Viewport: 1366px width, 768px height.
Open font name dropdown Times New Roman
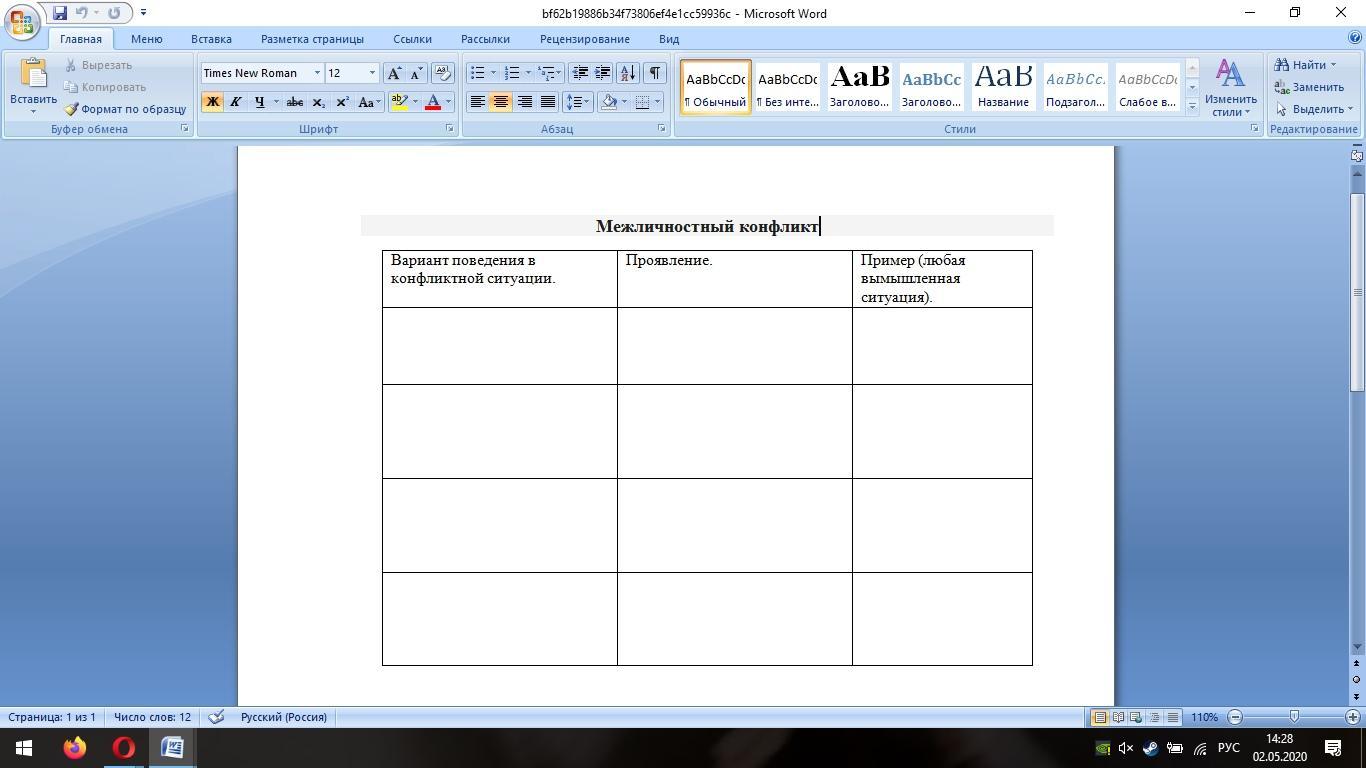point(317,73)
